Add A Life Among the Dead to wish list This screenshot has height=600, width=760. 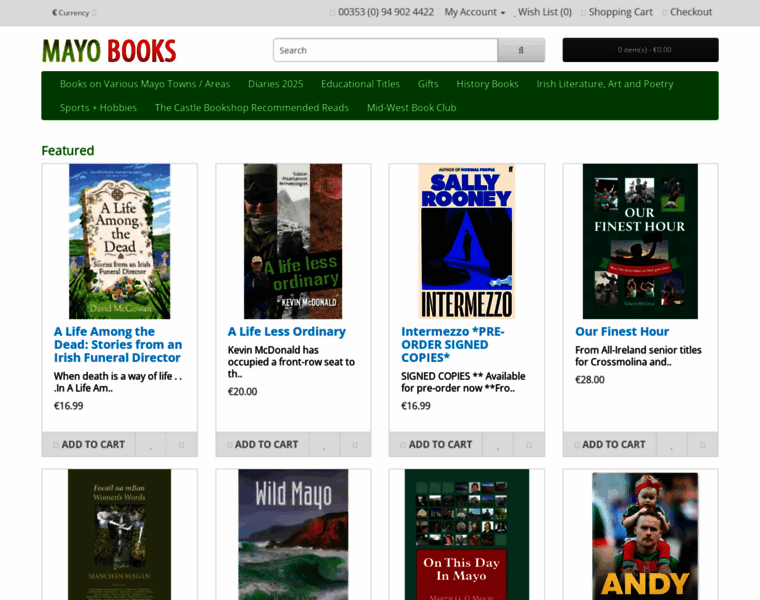pos(151,444)
